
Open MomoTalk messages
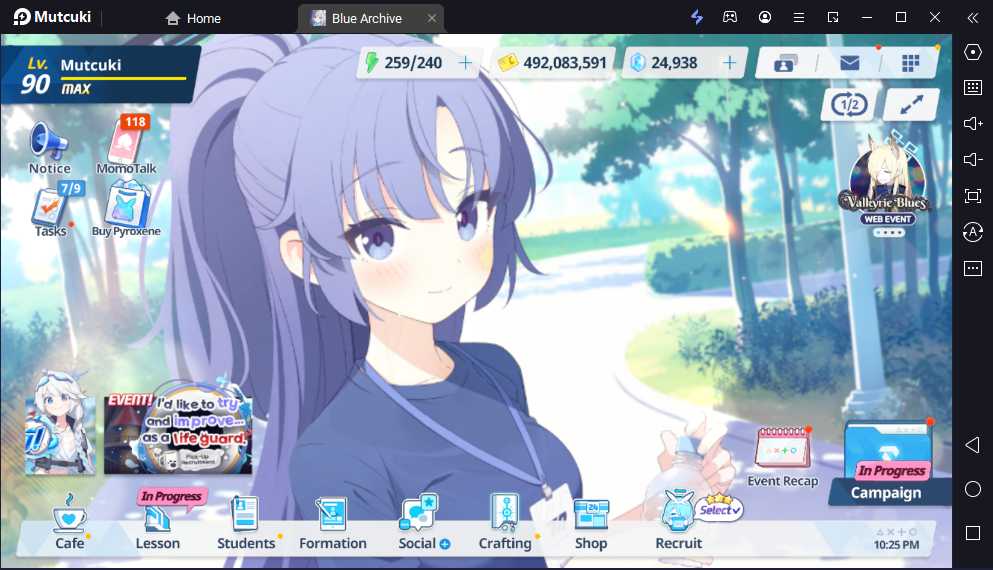[x=127, y=145]
